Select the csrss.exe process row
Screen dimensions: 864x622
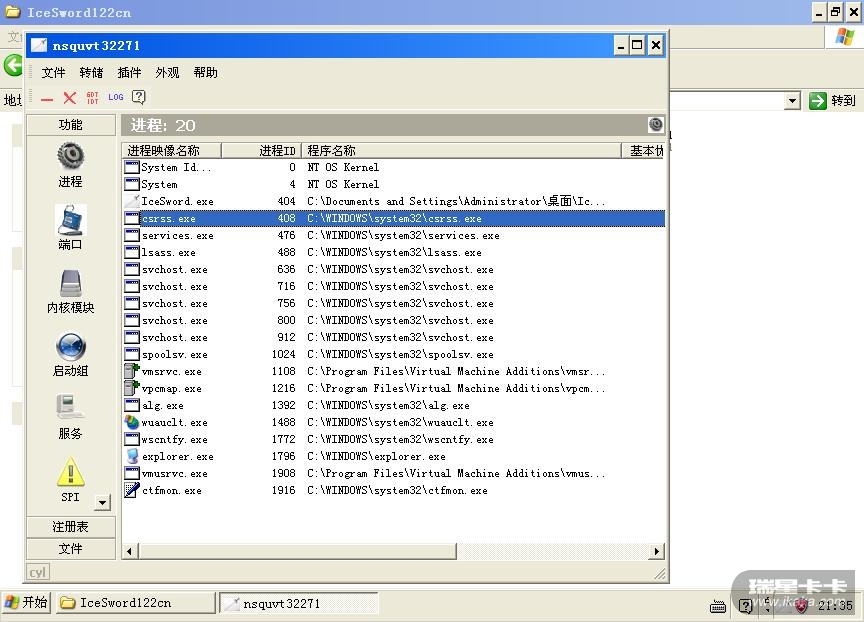pos(393,219)
